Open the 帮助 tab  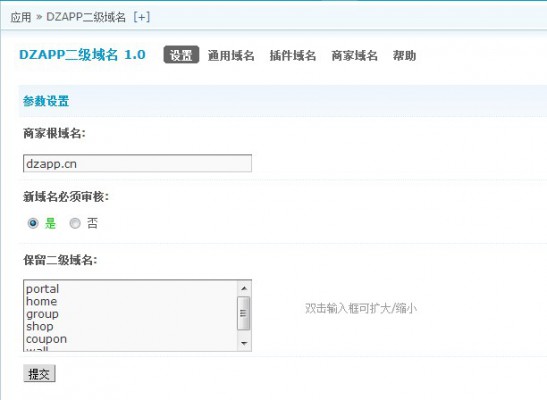[x=404, y=55]
